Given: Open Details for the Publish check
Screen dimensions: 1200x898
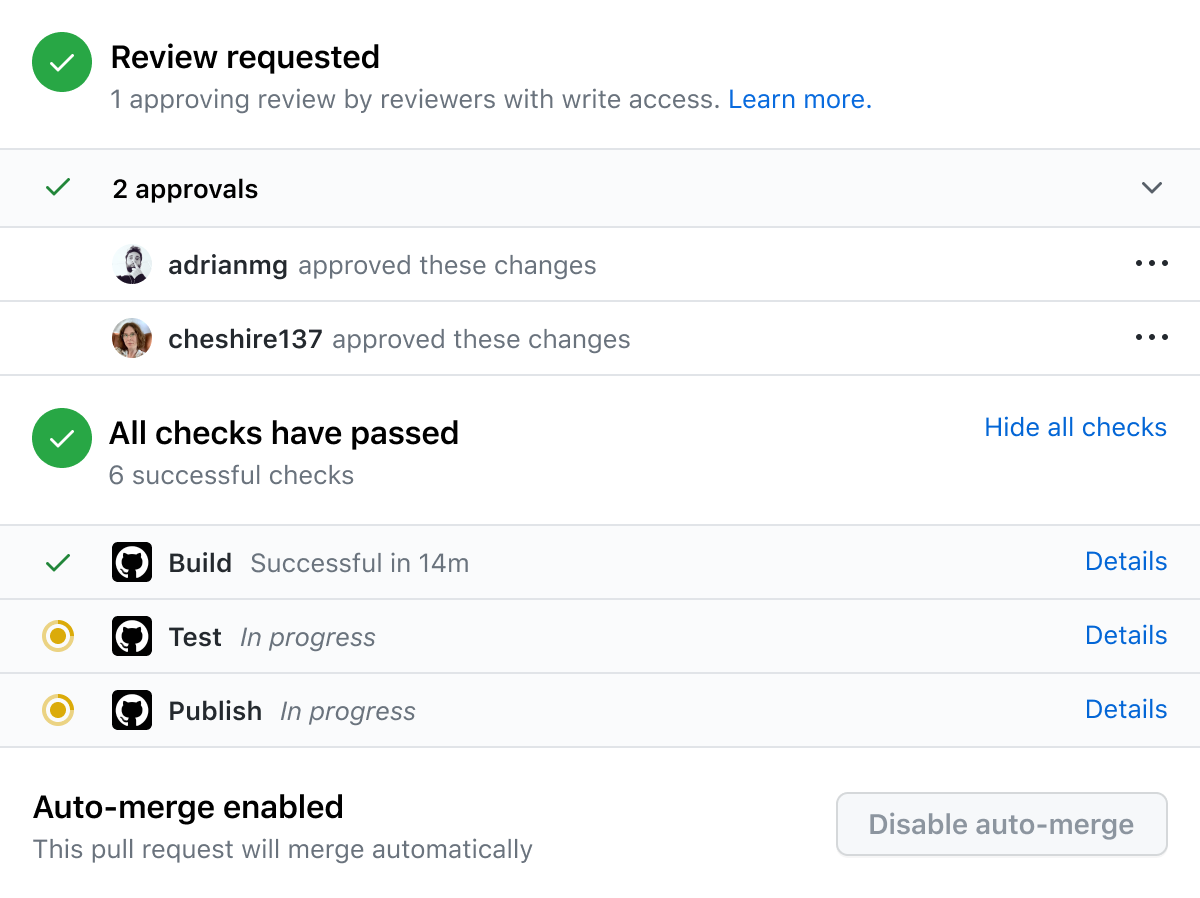Looking at the screenshot, I should [1126, 710].
